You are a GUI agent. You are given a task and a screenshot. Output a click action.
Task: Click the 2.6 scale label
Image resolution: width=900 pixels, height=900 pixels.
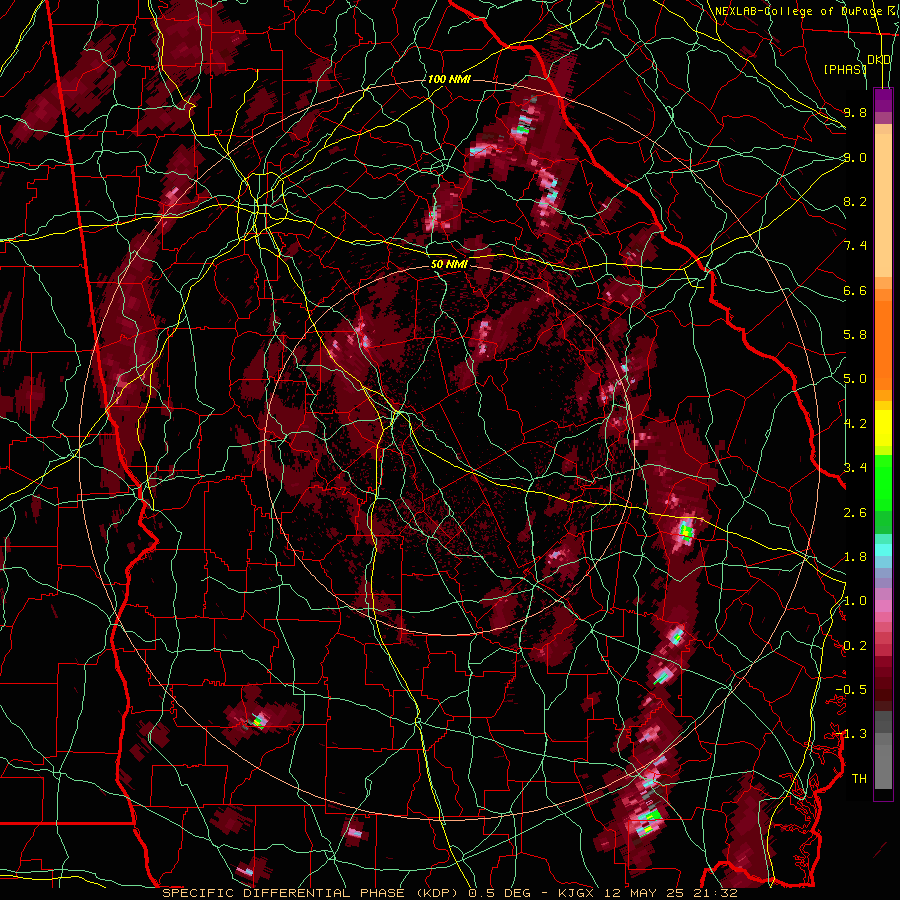pos(855,512)
